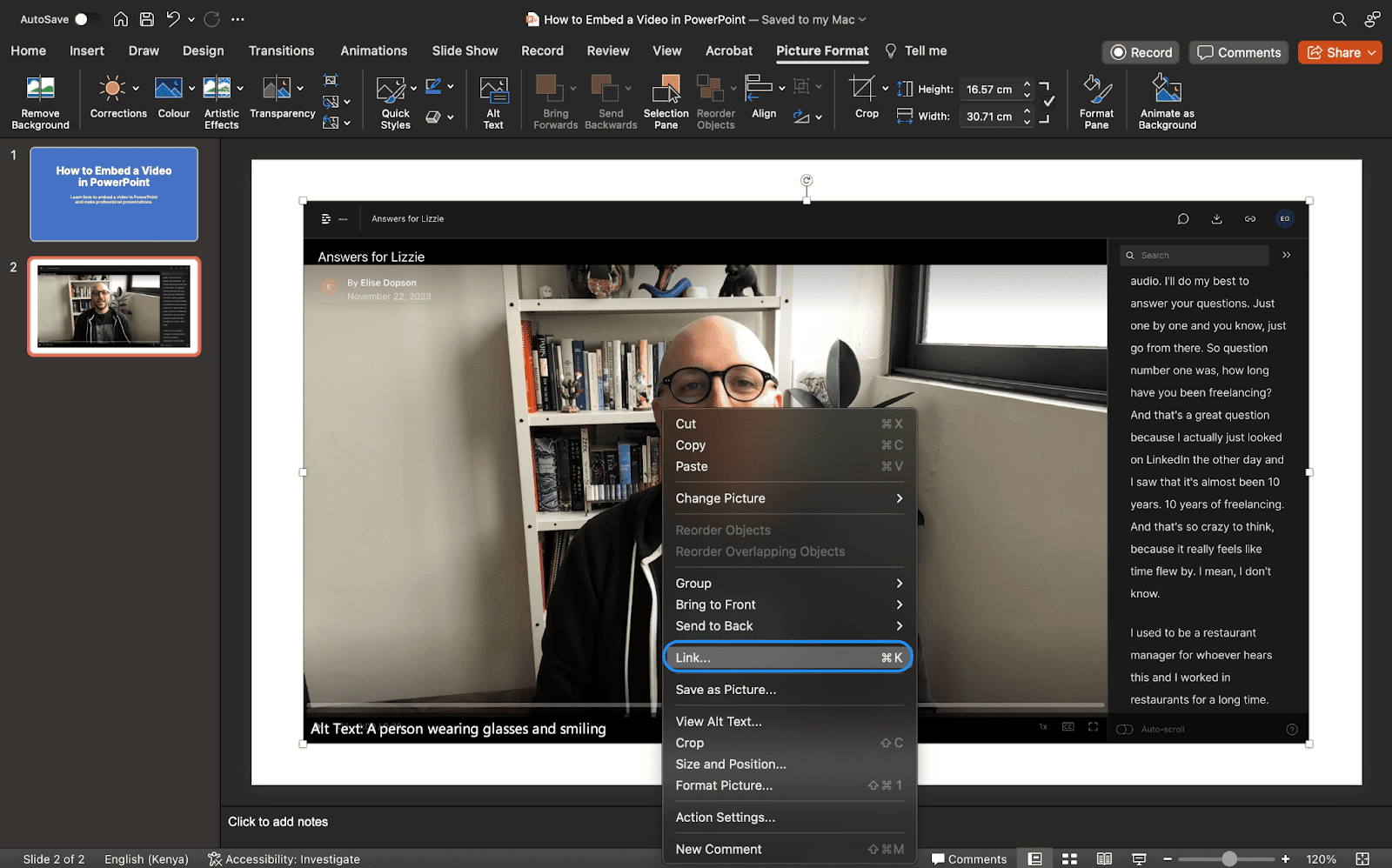The height and width of the screenshot is (868, 1392).
Task: Click zoom in plus button
Action: (1285, 859)
